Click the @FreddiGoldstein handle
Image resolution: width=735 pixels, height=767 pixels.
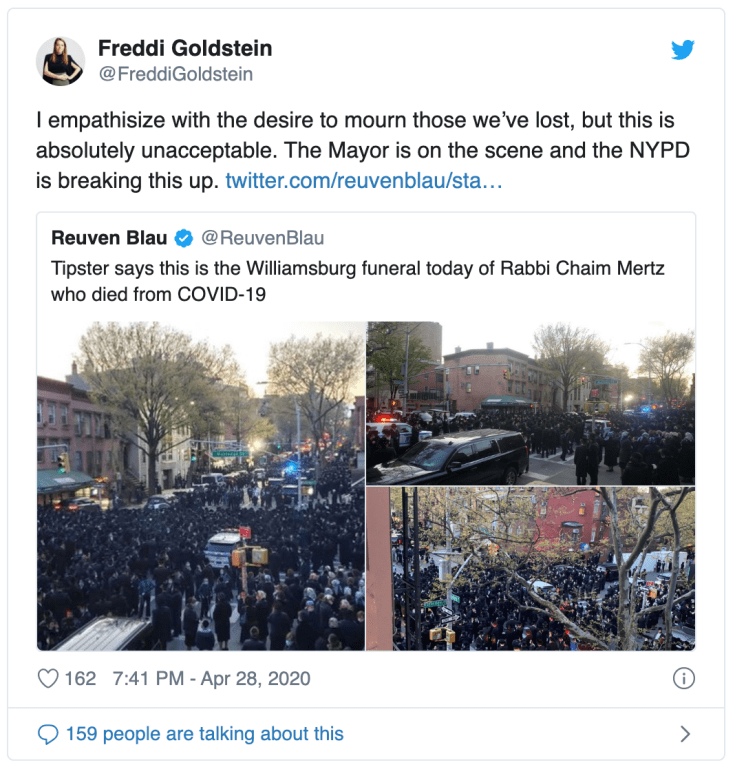click(176, 74)
